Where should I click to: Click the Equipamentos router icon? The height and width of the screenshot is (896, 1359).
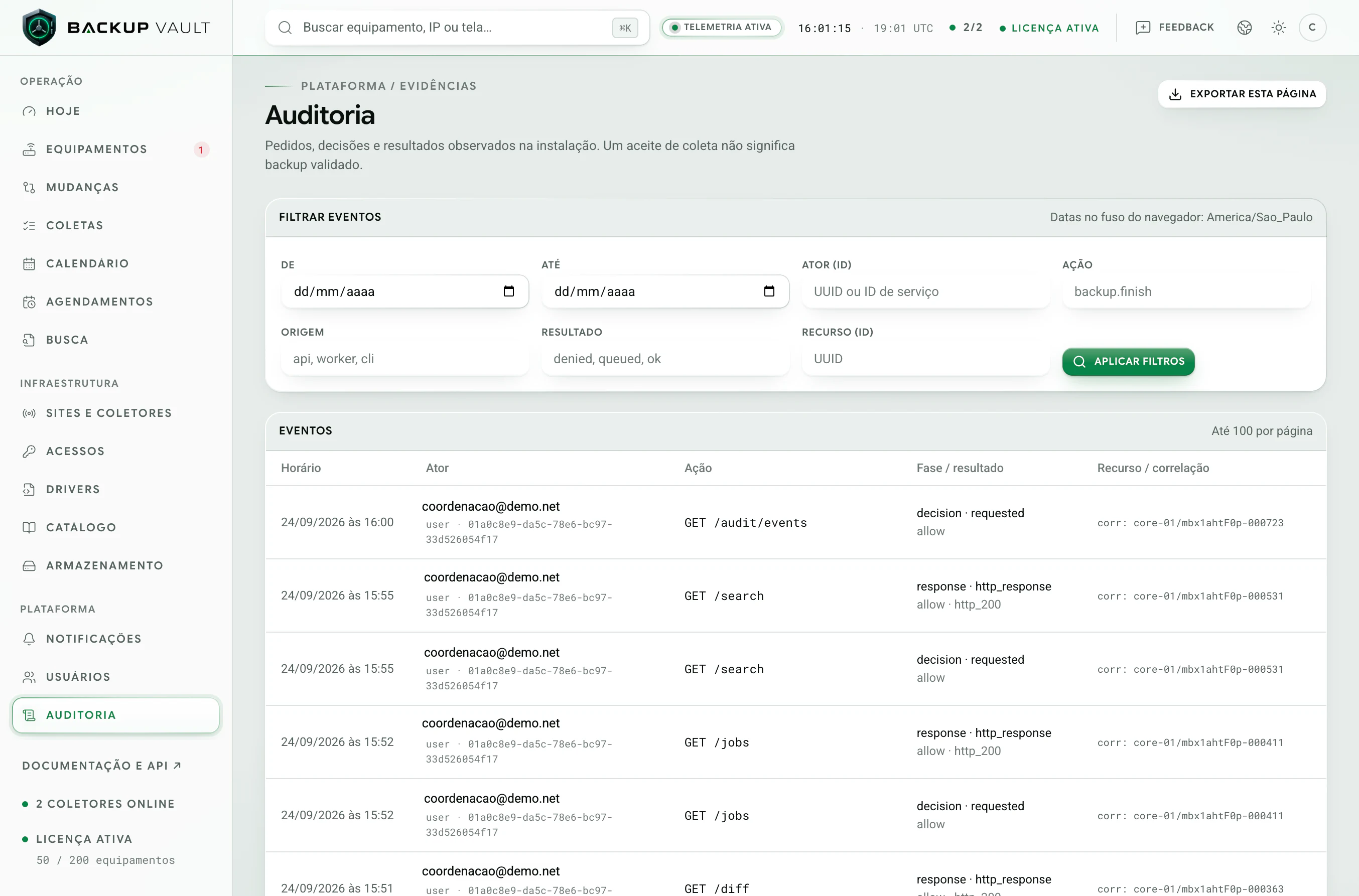click(x=29, y=149)
